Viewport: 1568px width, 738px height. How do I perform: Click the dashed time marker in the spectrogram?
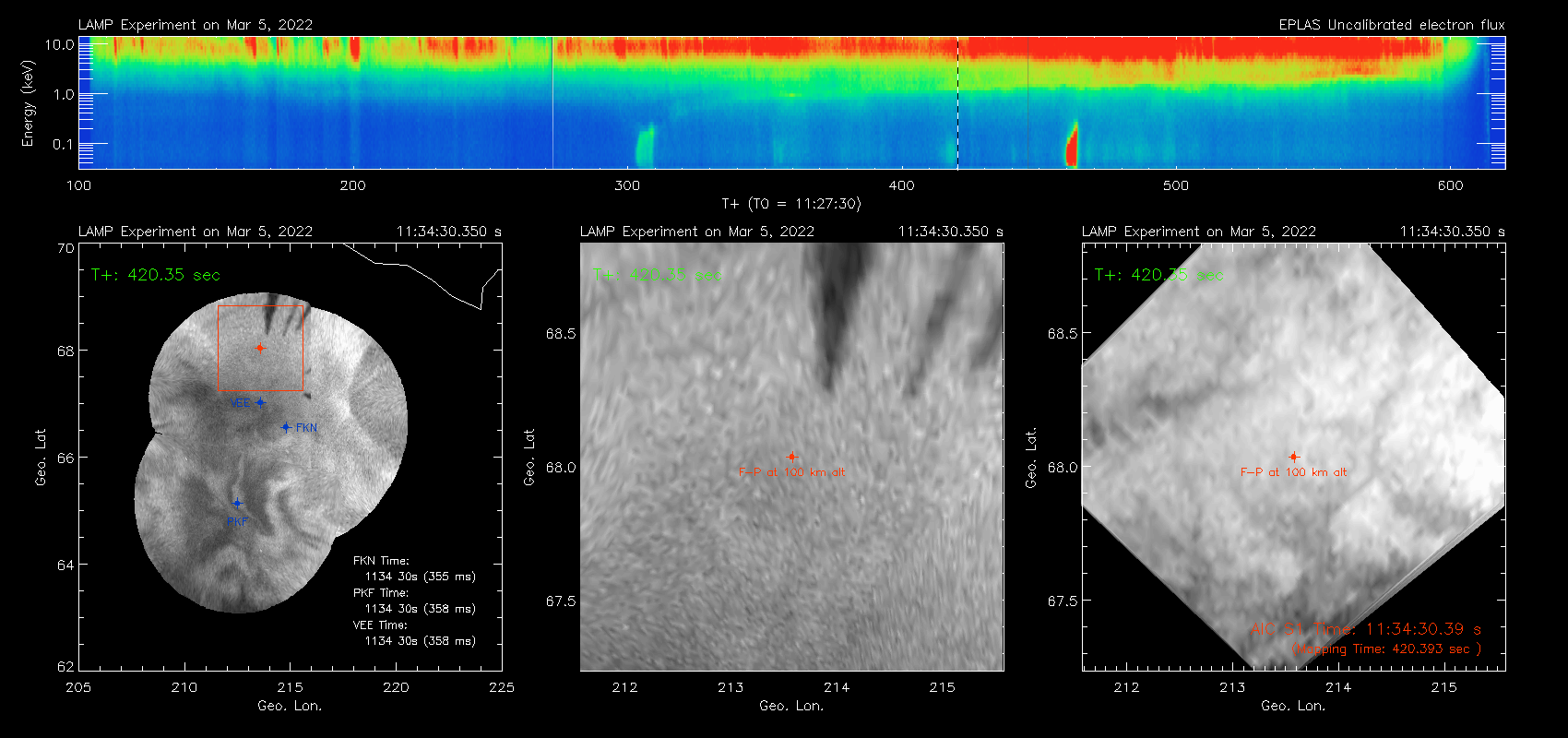(957, 102)
